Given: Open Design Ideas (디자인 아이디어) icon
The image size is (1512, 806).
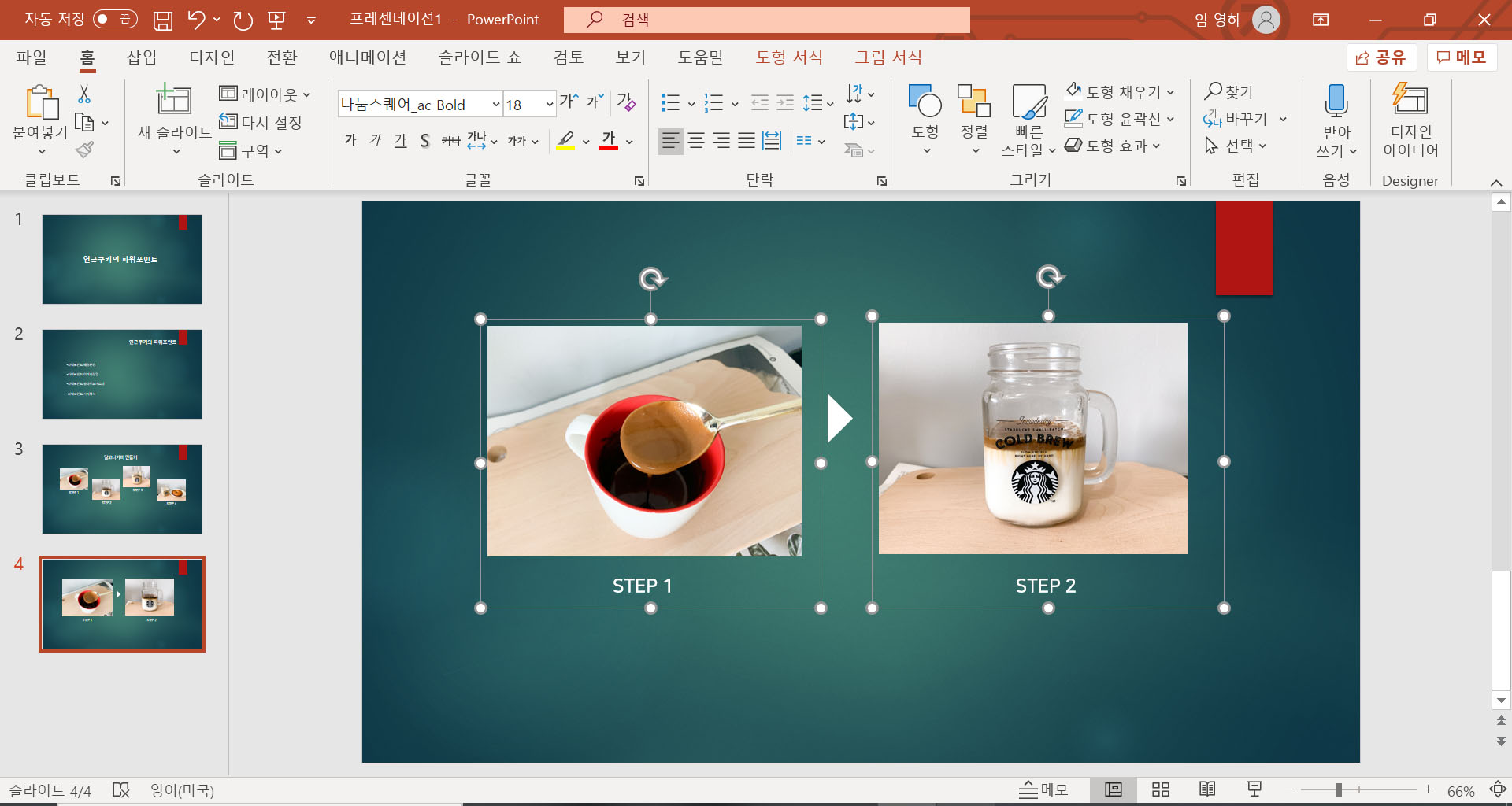Looking at the screenshot, I should coord(1410,99).
